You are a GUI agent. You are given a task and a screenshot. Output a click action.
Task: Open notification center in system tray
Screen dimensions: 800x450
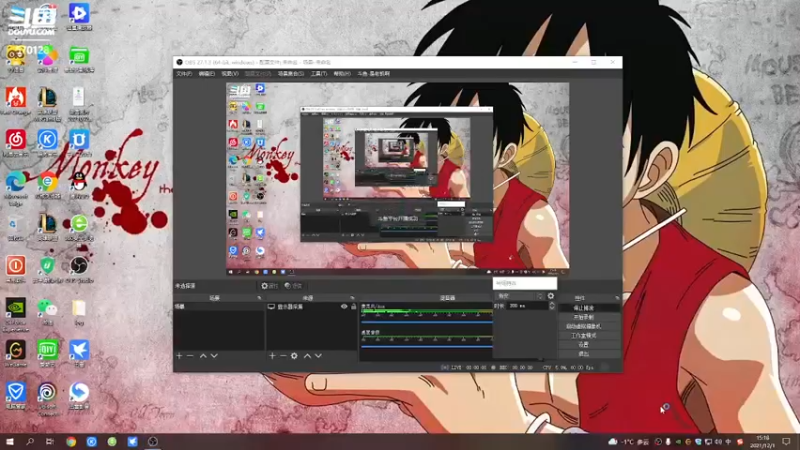coord(787,441)
